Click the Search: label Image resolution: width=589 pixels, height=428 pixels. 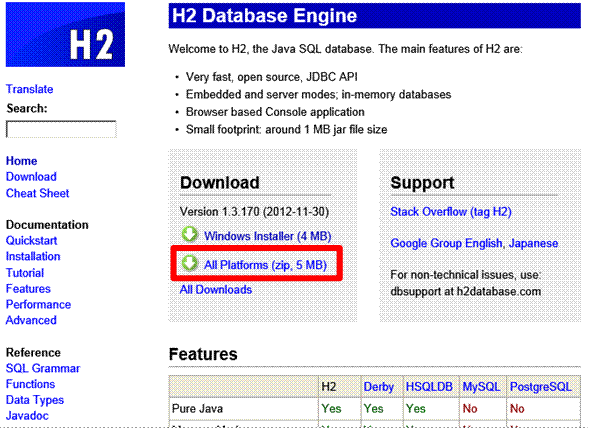pos(27,108)
